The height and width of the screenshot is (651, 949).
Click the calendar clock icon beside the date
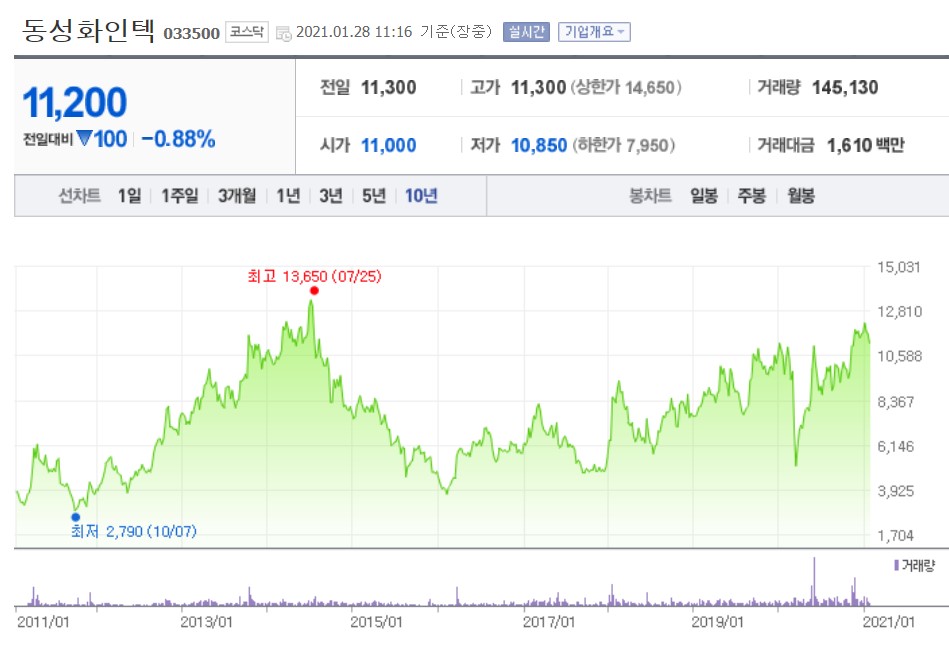283,33
